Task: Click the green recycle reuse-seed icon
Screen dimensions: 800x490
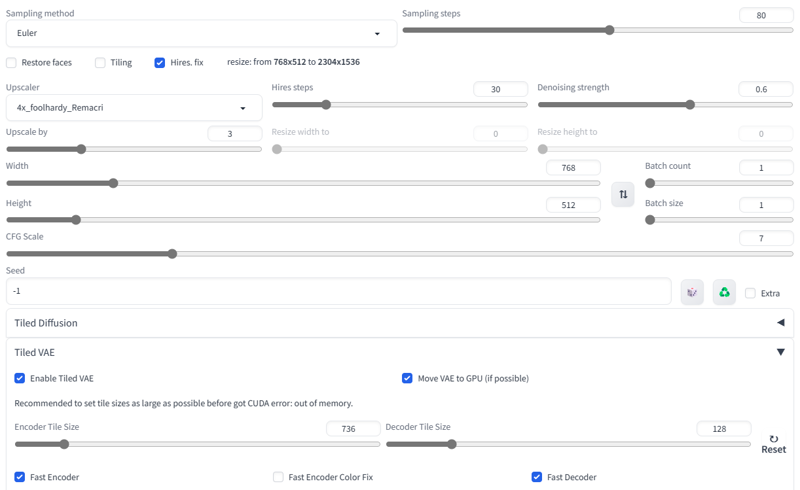Action: click(724, 292)
